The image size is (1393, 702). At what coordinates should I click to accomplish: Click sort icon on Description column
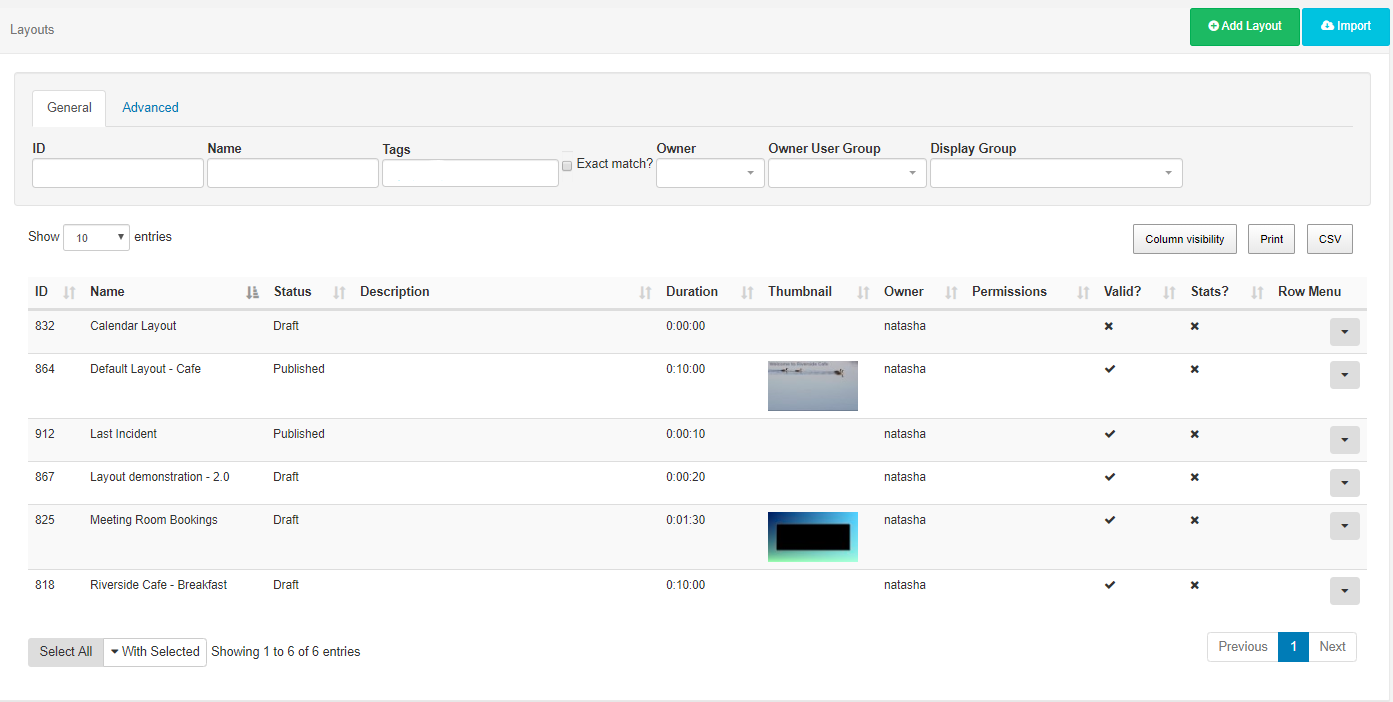[x=645, y=292]
